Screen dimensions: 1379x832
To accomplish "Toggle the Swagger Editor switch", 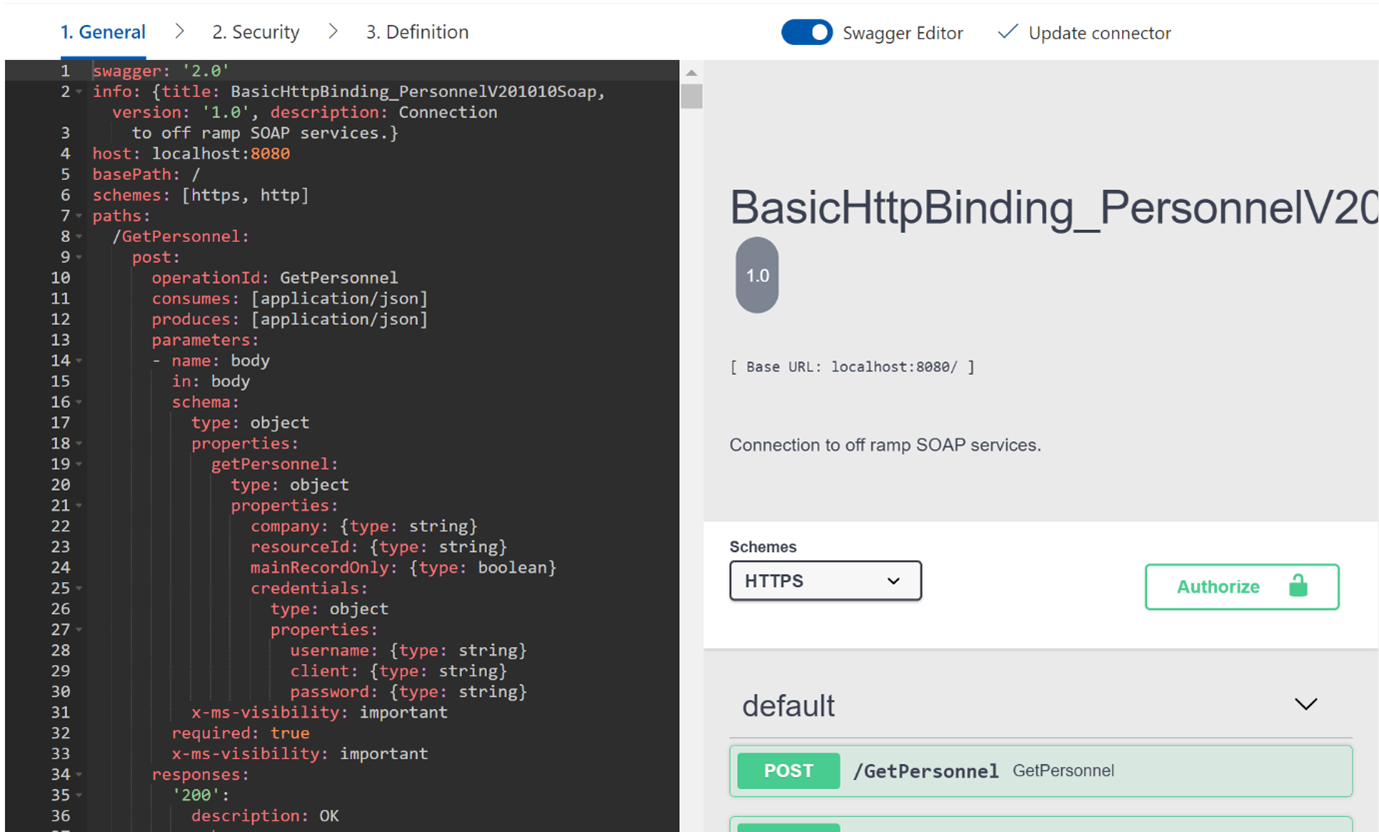I will pos(806,32).
